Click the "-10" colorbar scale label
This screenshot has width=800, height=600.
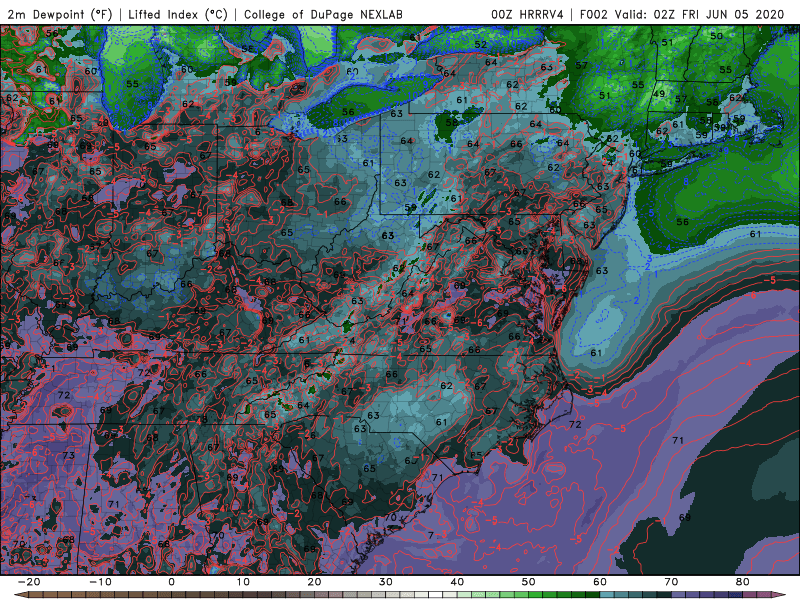(x=100, y=582)
